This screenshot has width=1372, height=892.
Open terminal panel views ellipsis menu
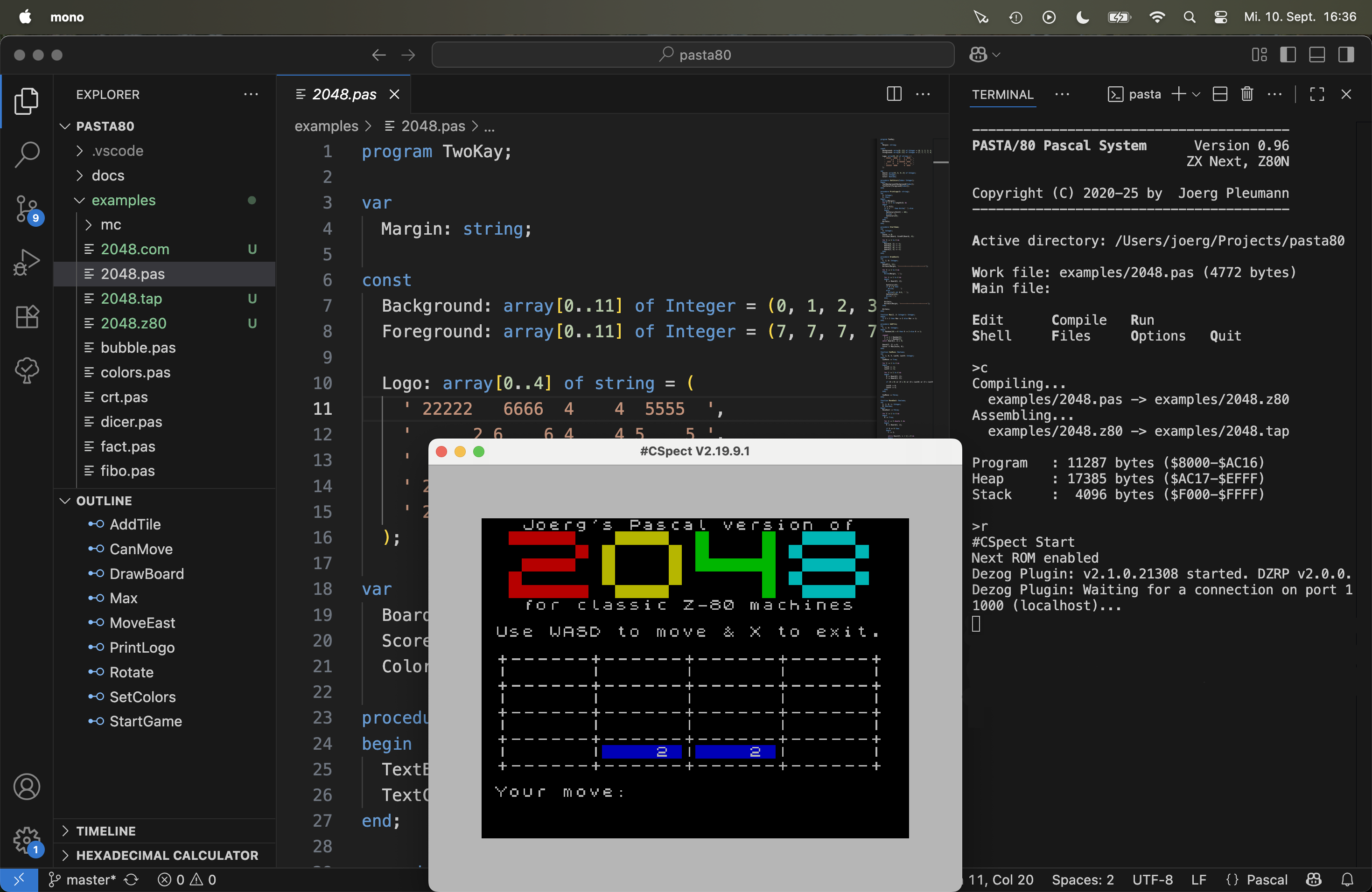point(1062,95)
